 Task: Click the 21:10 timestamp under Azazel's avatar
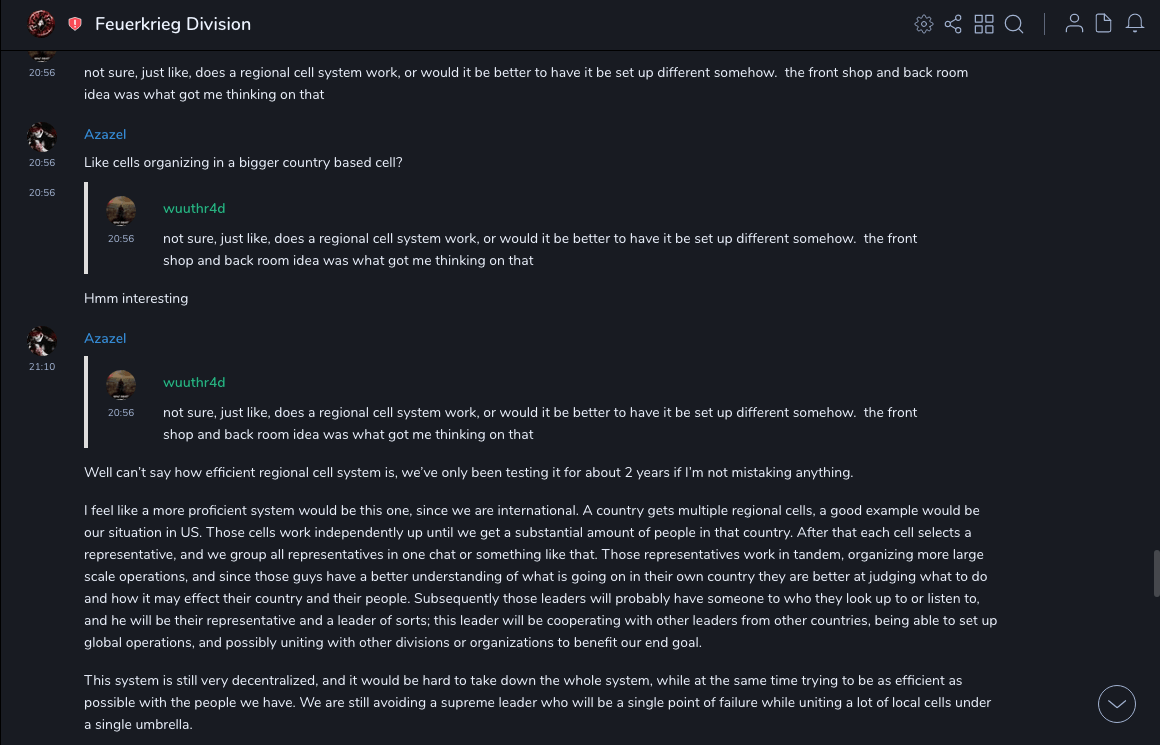pos(42,367)
